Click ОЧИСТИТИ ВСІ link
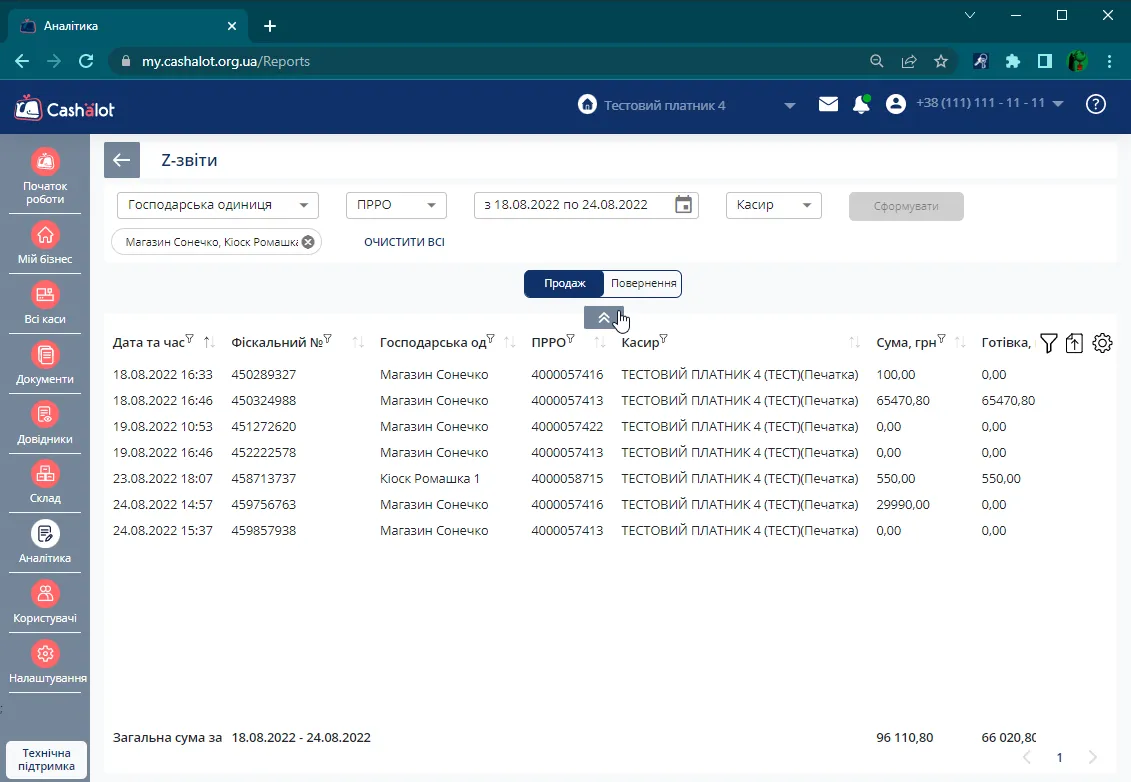The image size is (1131, 782). (x=404, y=242)
